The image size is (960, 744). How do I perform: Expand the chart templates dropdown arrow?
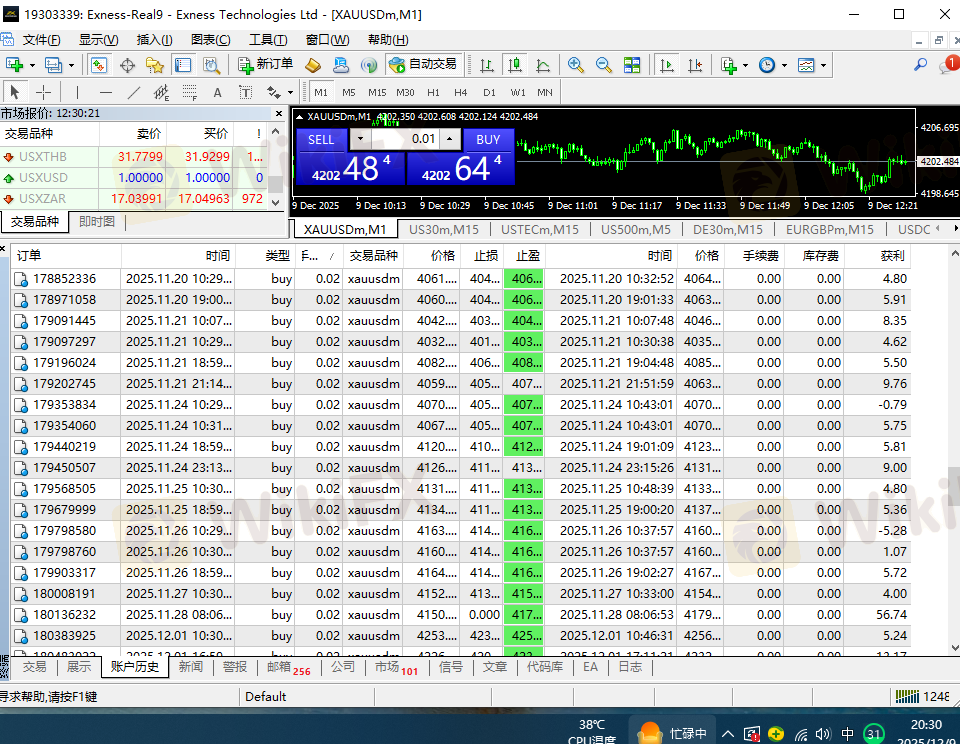pos(824,66)
